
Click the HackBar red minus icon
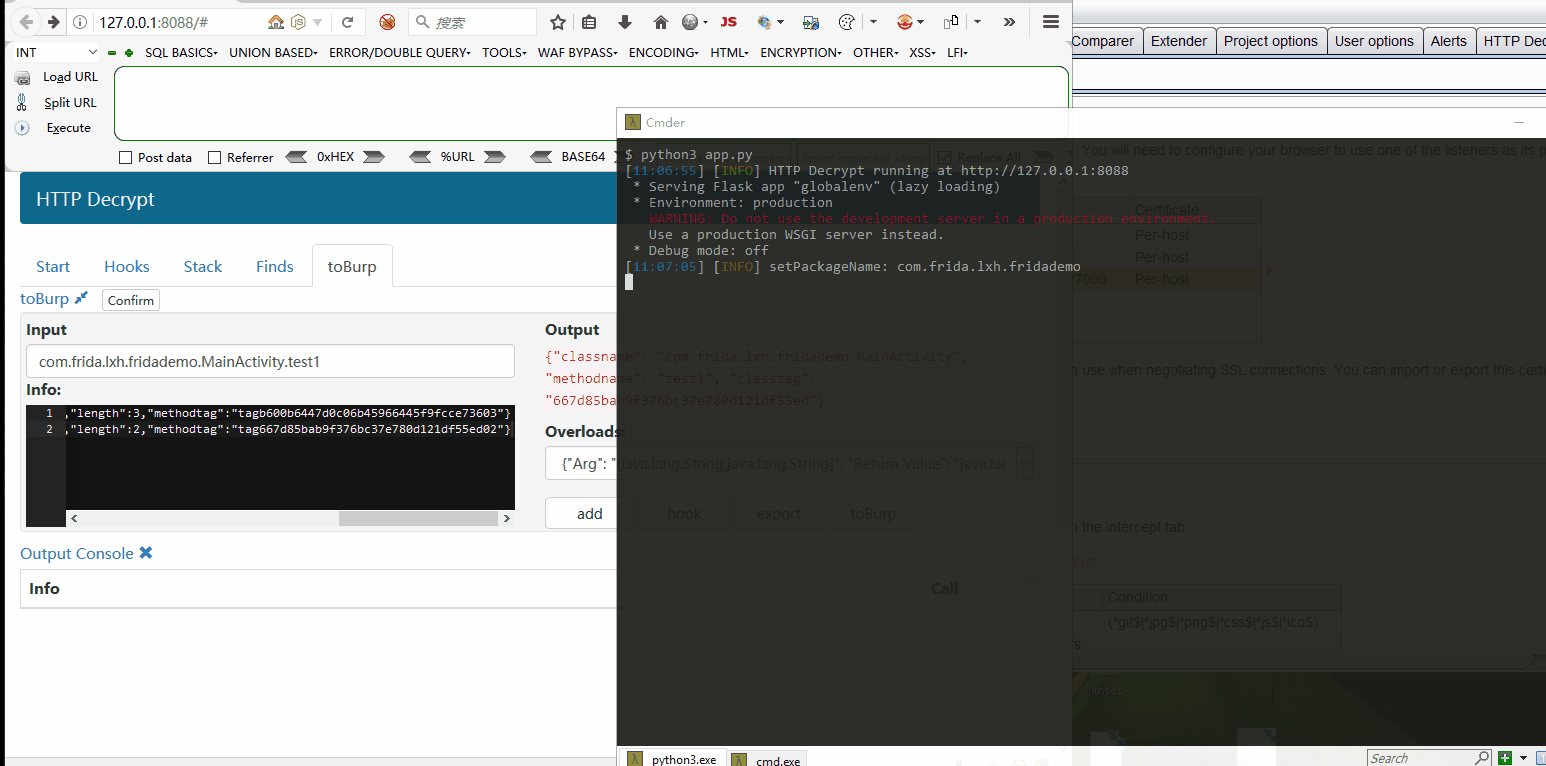pos(112,53)
